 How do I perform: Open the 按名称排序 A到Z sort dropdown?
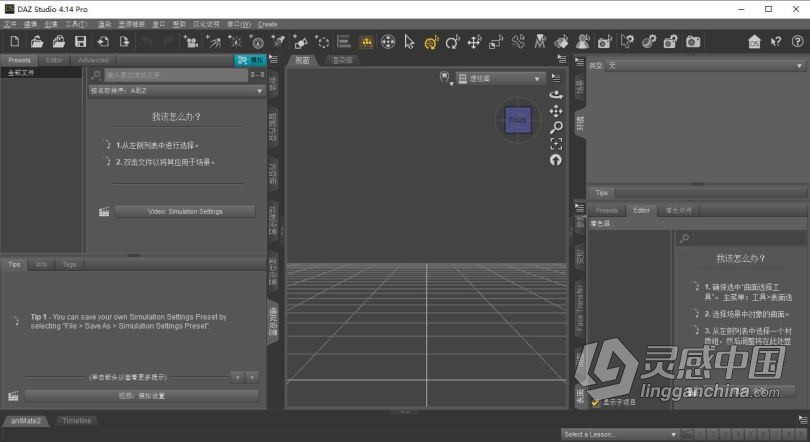point(177,91)
